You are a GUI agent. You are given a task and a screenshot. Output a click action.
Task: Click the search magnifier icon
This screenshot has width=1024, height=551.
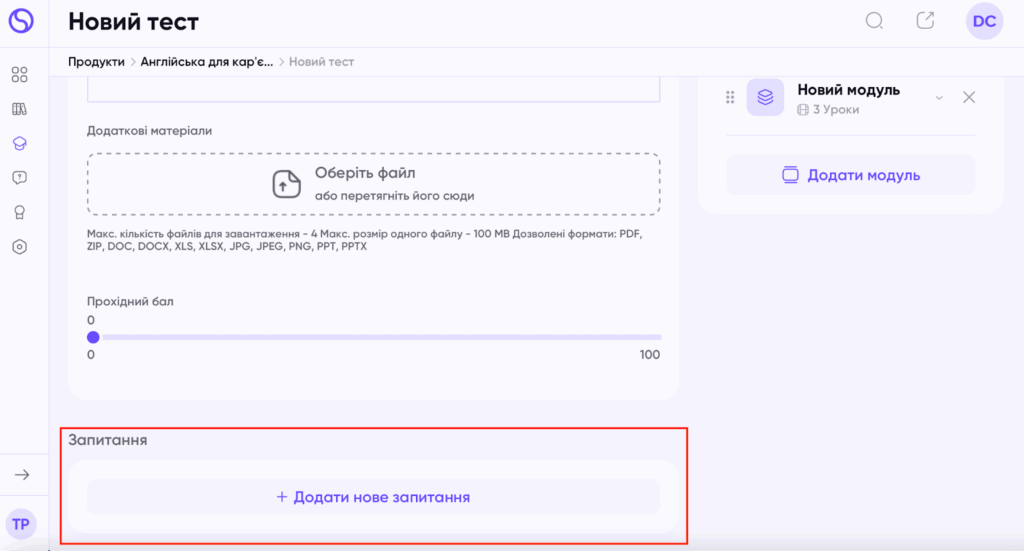click(874, 21)
